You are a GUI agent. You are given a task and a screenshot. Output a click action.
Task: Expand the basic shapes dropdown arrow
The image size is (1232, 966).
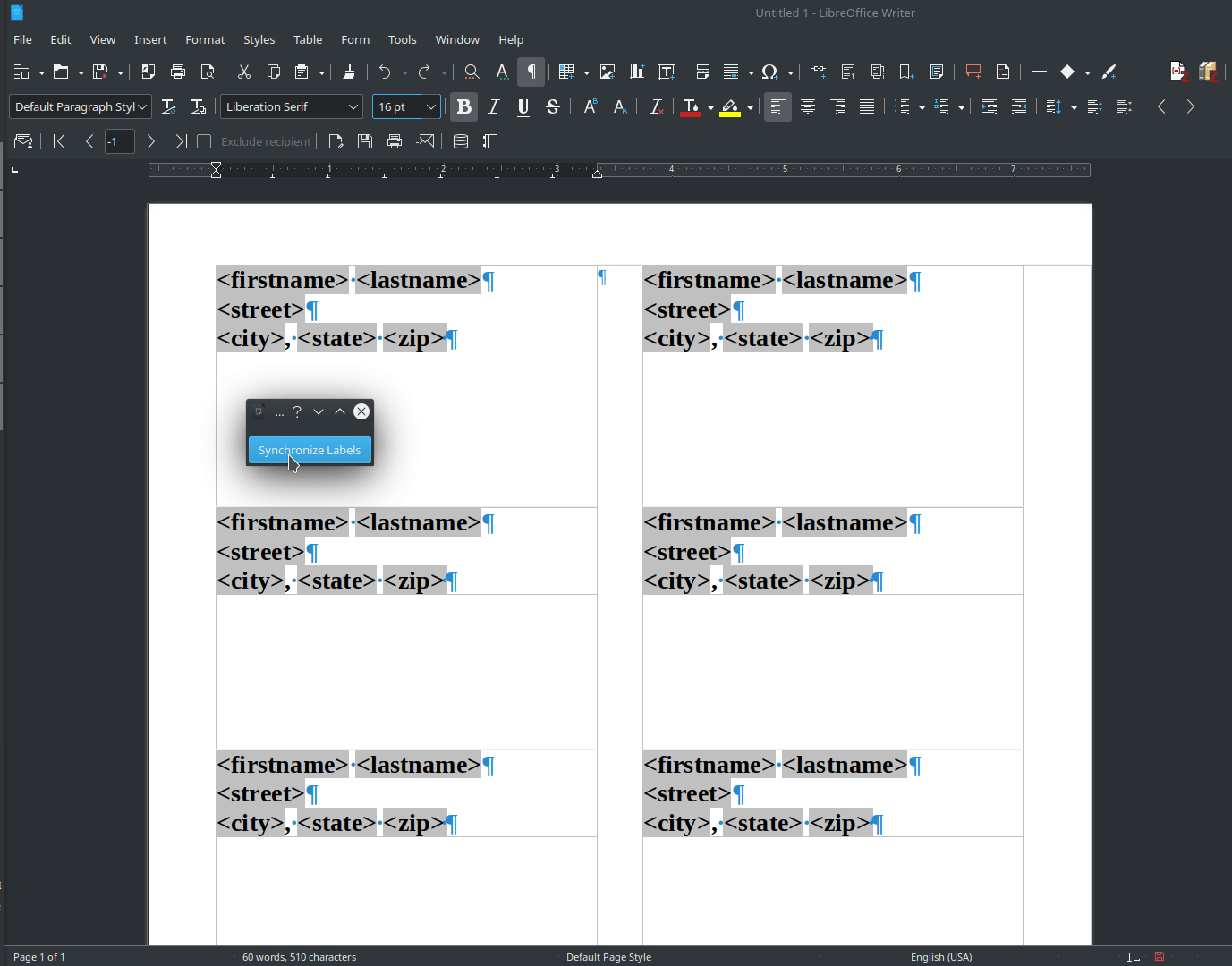(x=1087, y=72)
